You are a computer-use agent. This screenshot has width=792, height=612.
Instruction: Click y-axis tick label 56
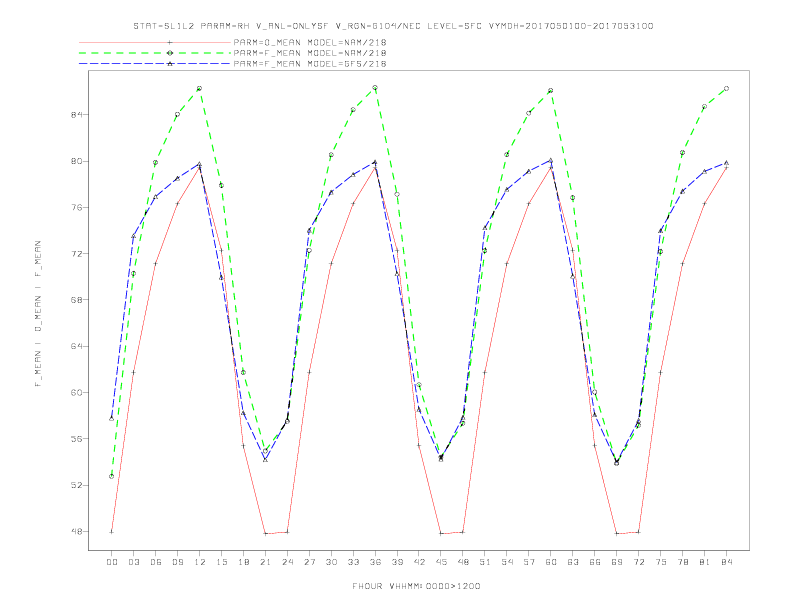[76, 439]
